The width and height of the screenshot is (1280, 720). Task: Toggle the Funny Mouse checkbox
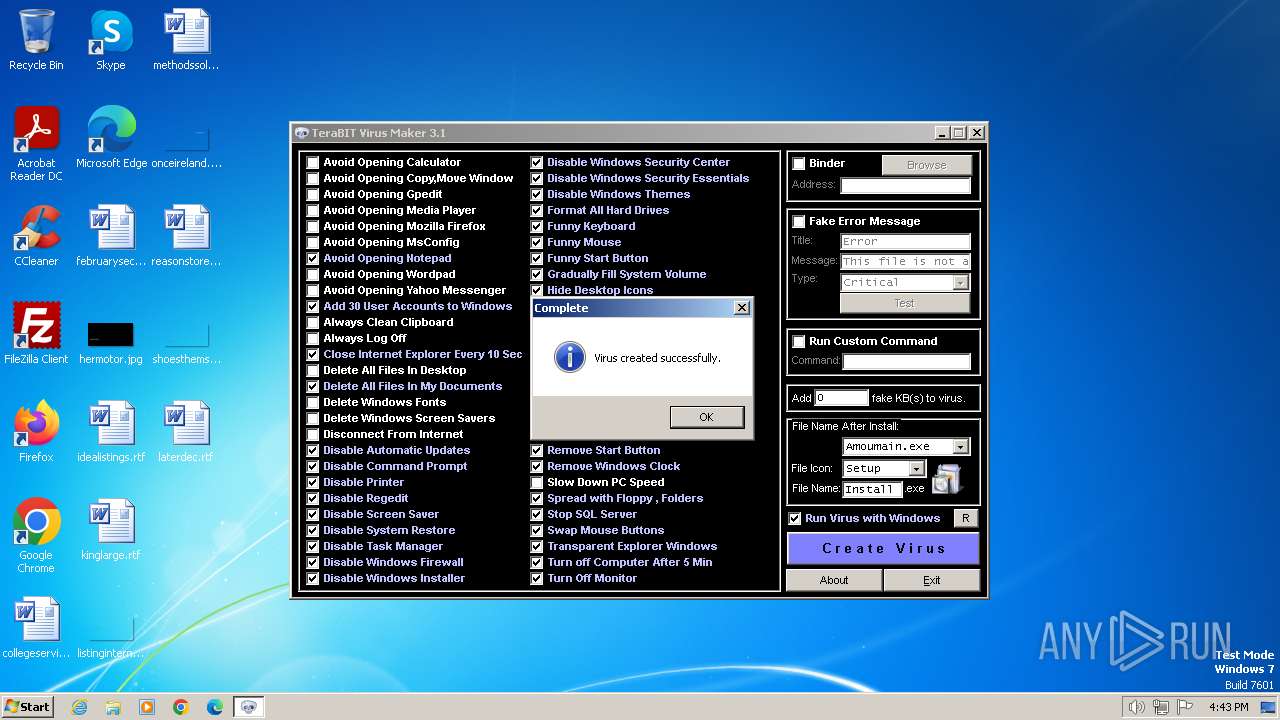[537, 242]
